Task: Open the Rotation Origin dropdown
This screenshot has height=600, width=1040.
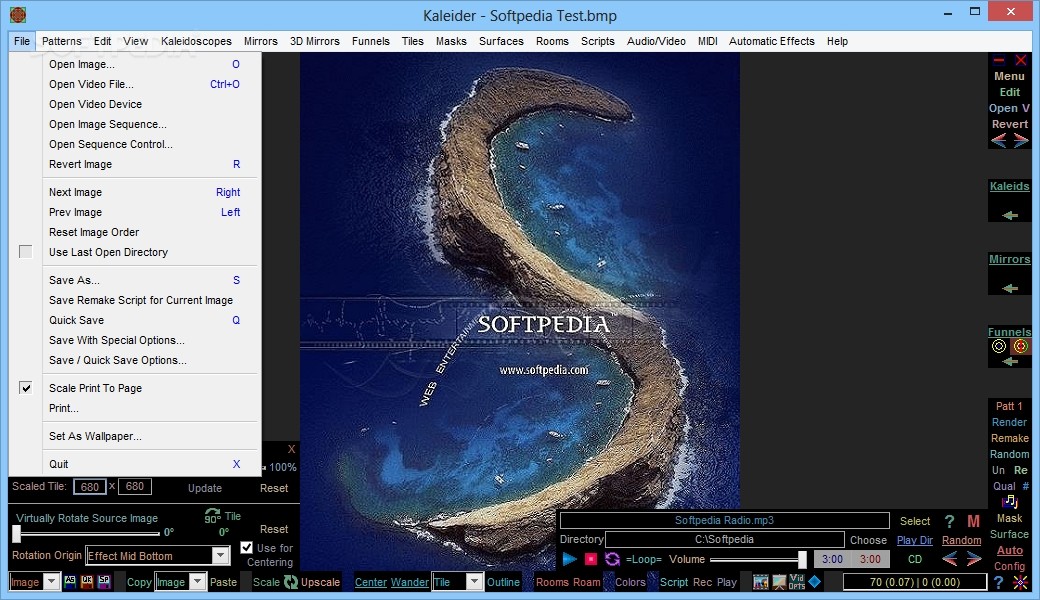Action: click(221, 556)
